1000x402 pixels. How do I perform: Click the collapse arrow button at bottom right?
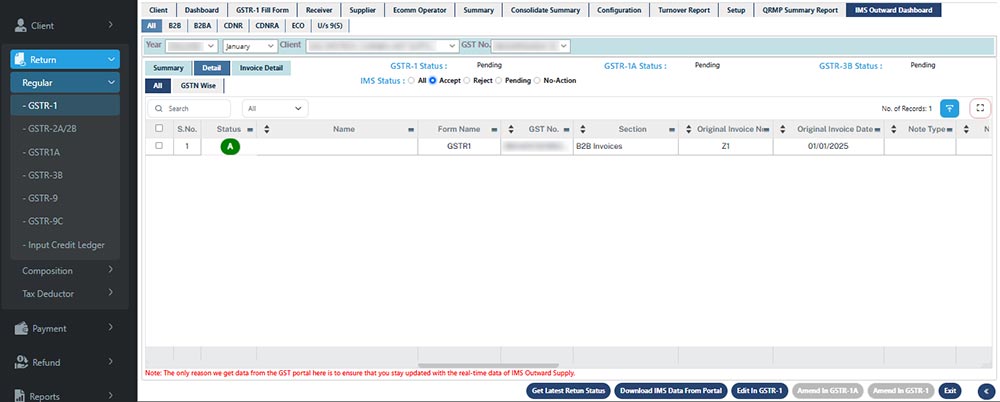pos(984,390)
